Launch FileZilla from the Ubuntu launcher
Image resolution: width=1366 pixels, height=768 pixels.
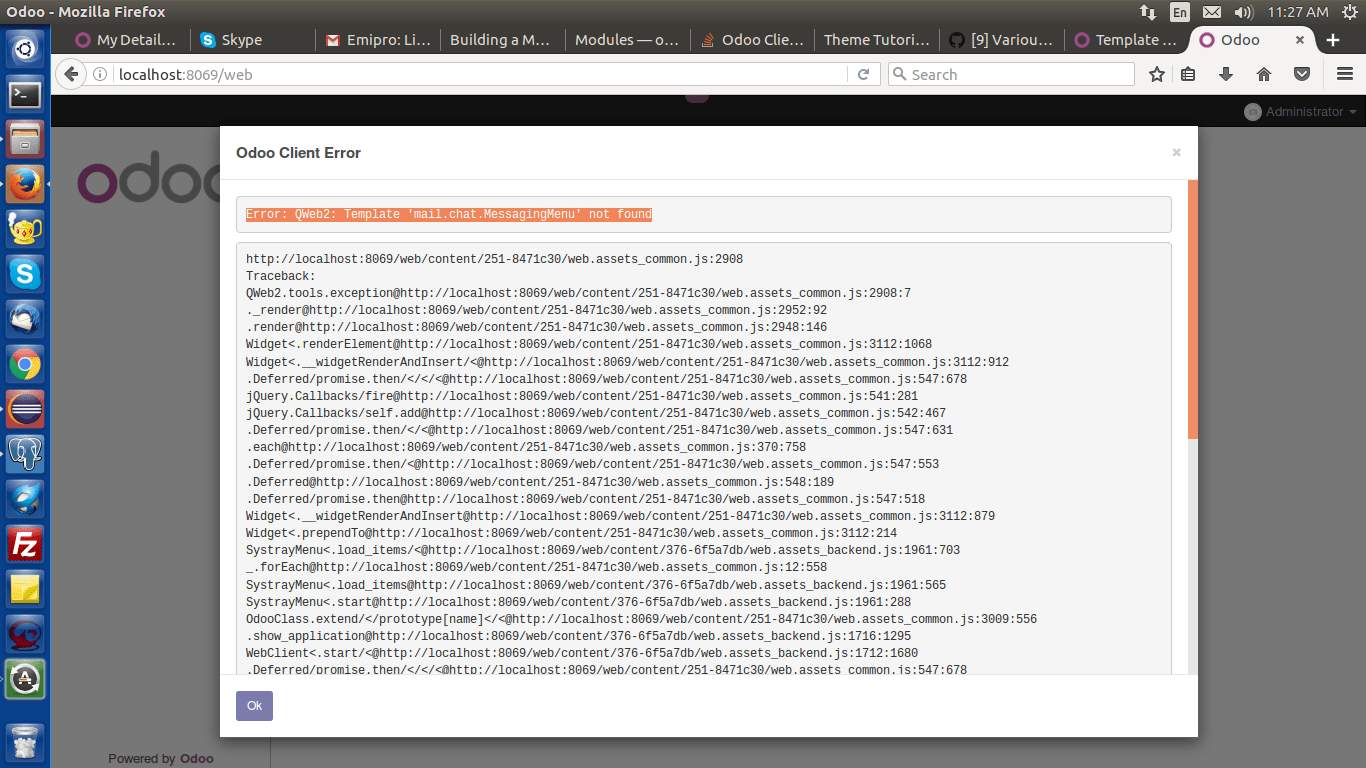[x=24, y=544]
